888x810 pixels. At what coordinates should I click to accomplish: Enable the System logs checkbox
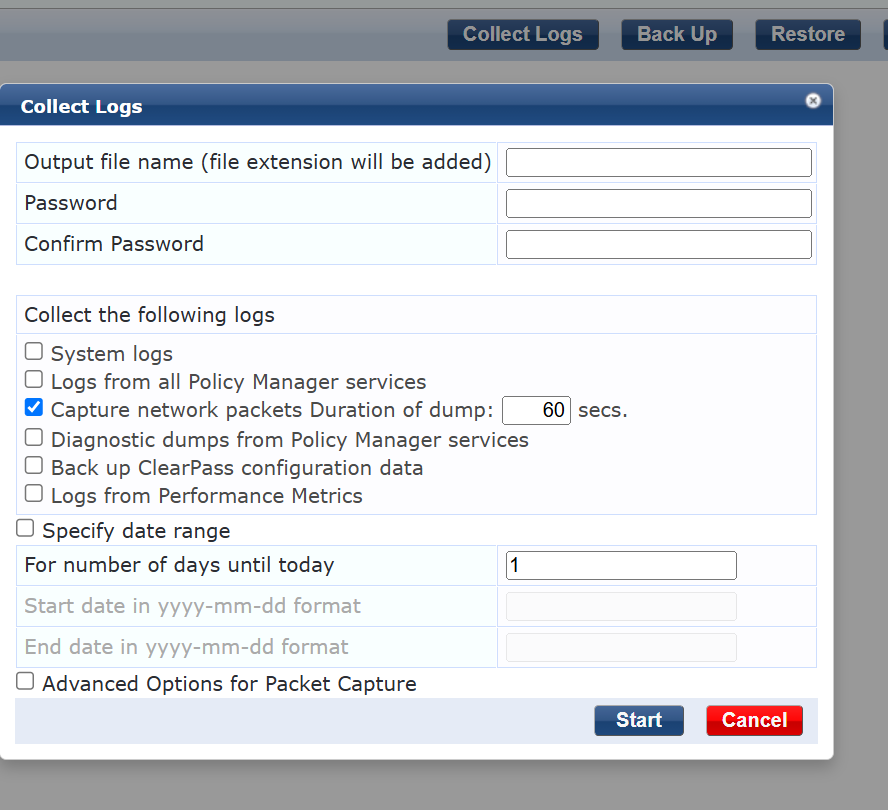pyautogui.click(x=34, y=352)
